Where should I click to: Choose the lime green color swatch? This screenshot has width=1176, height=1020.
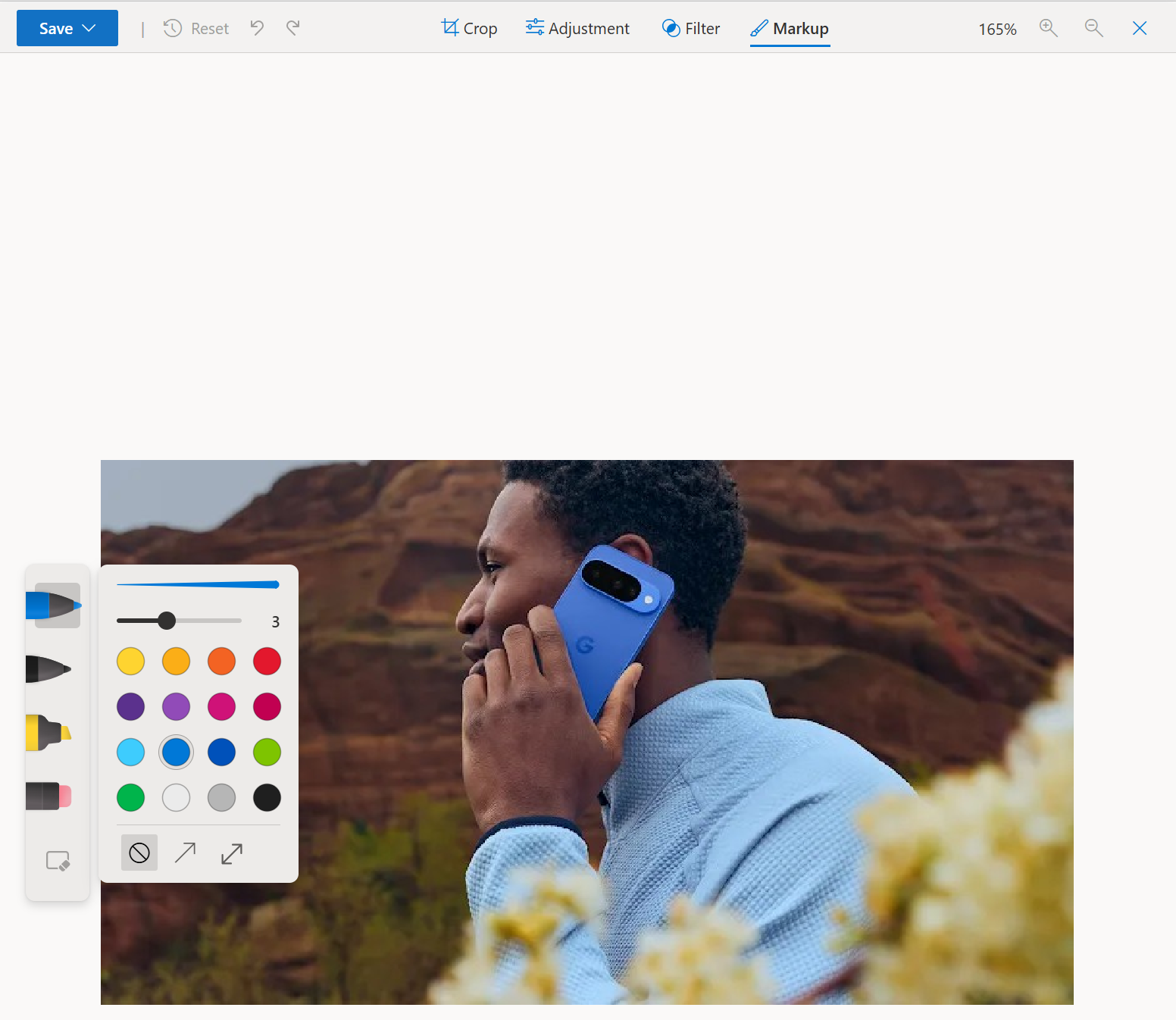(267, 752)
